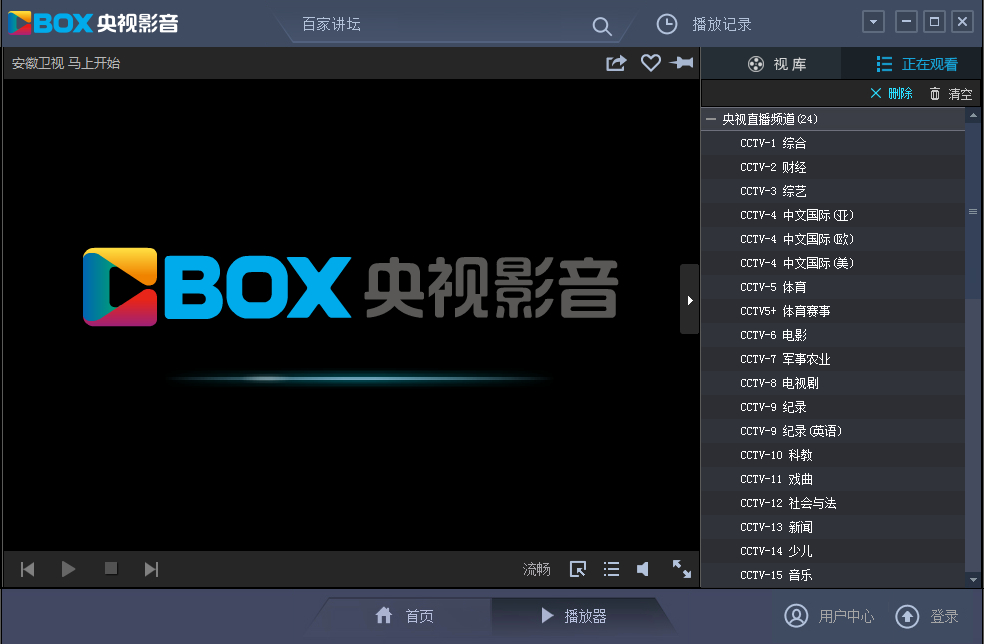Screen dimensions: 984x644
Task: Select CCTV-4 中文国际 (欧) channel
Action: coord(833,239)
